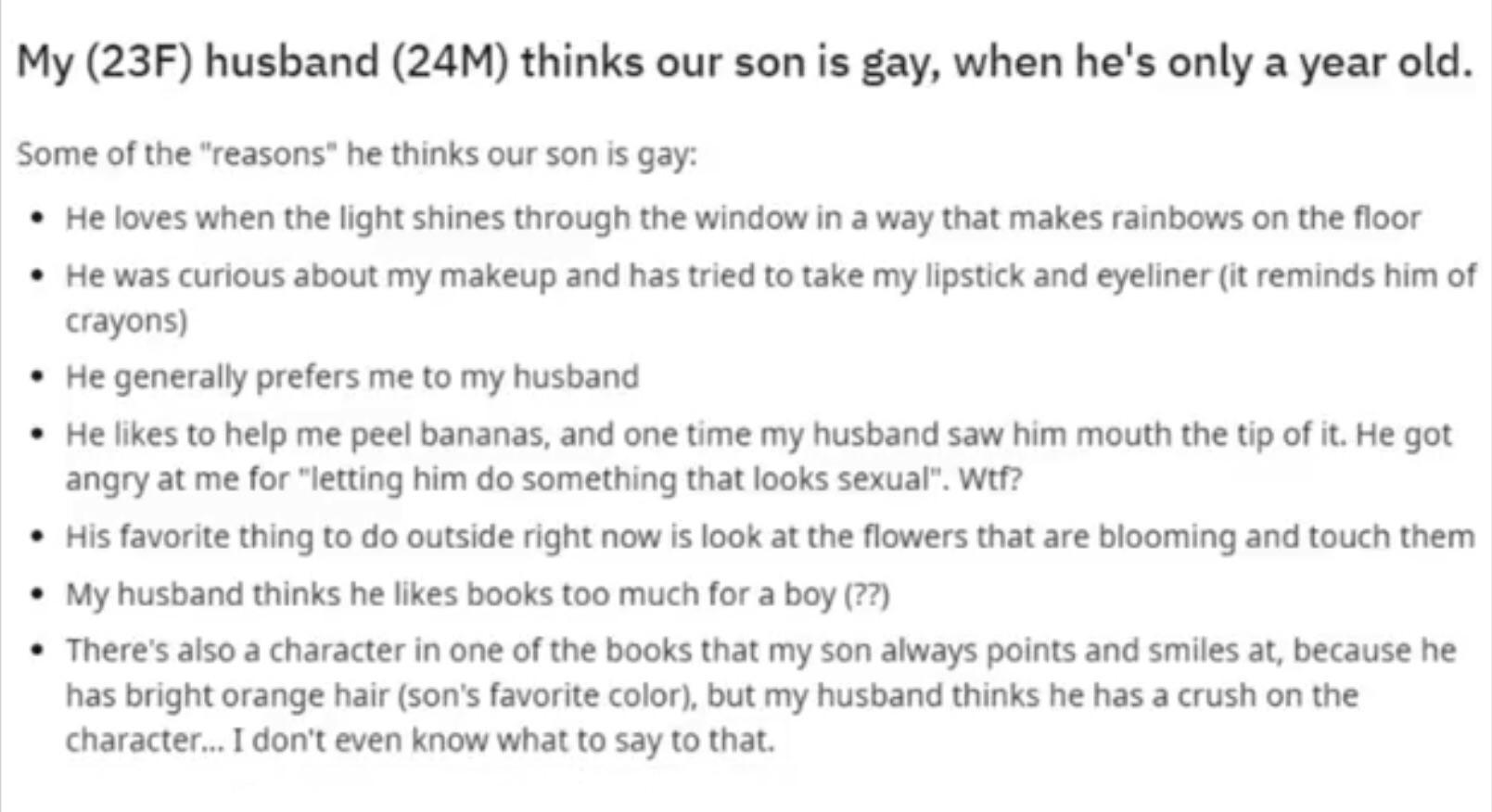Viewport: 1492px width, 812px height.
Task: Click the line mentioning bright orange hair
Action: coord(711,695)
